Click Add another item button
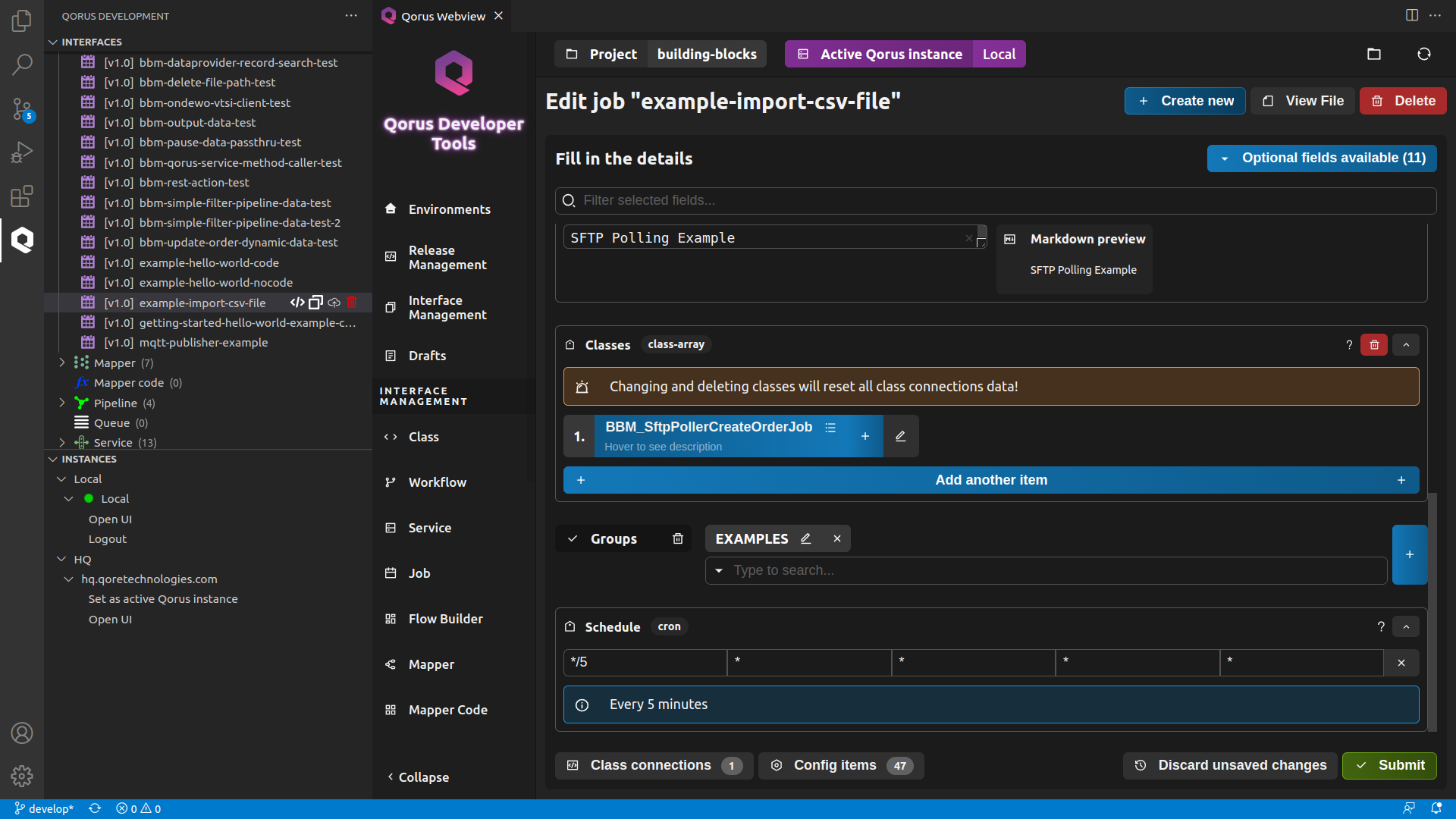This screenshot has width=1456, height=819. pos(991,480)
